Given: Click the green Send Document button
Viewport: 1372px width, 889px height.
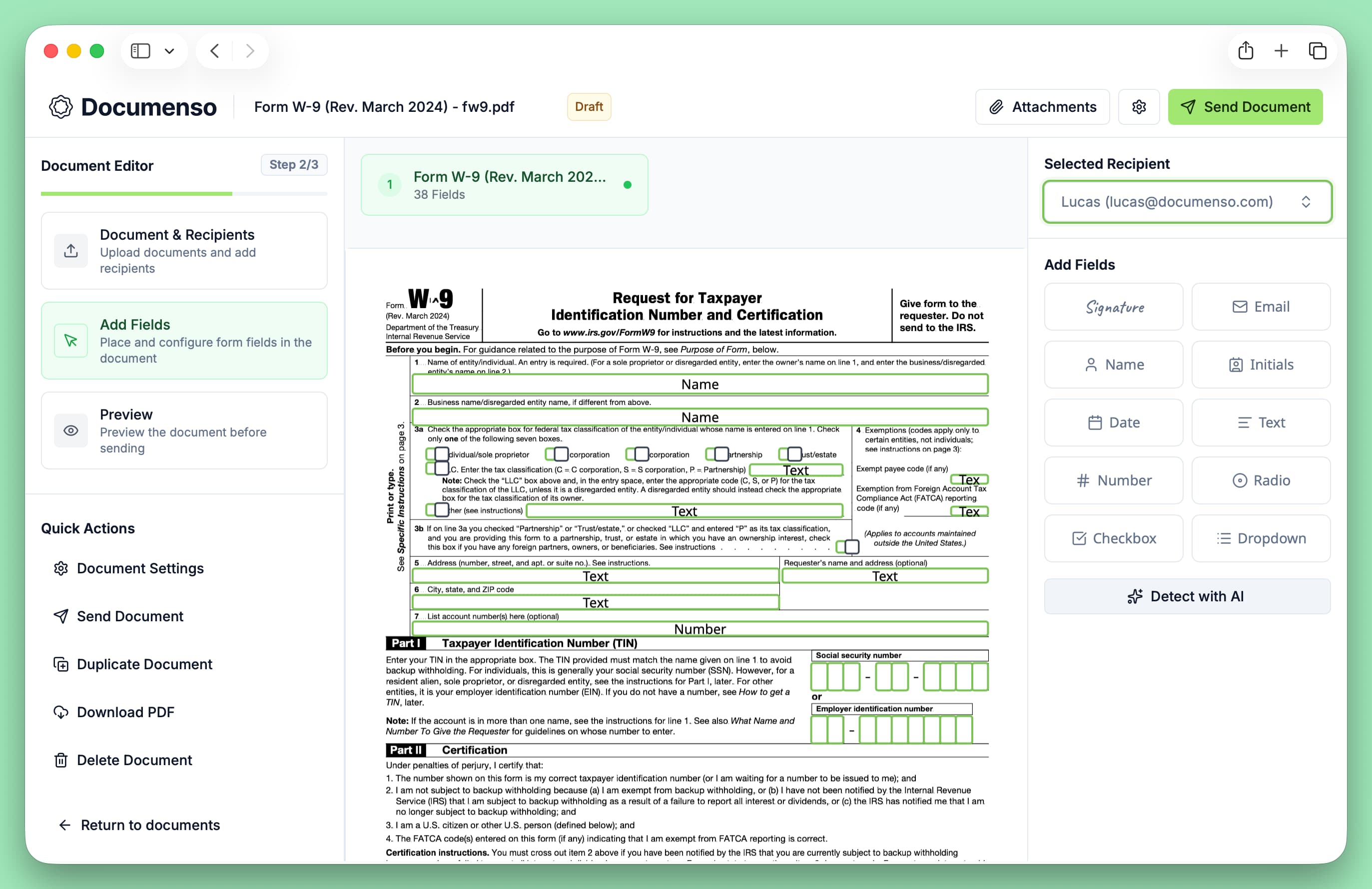Looking at the screenshot, I should pos(1245,107).
